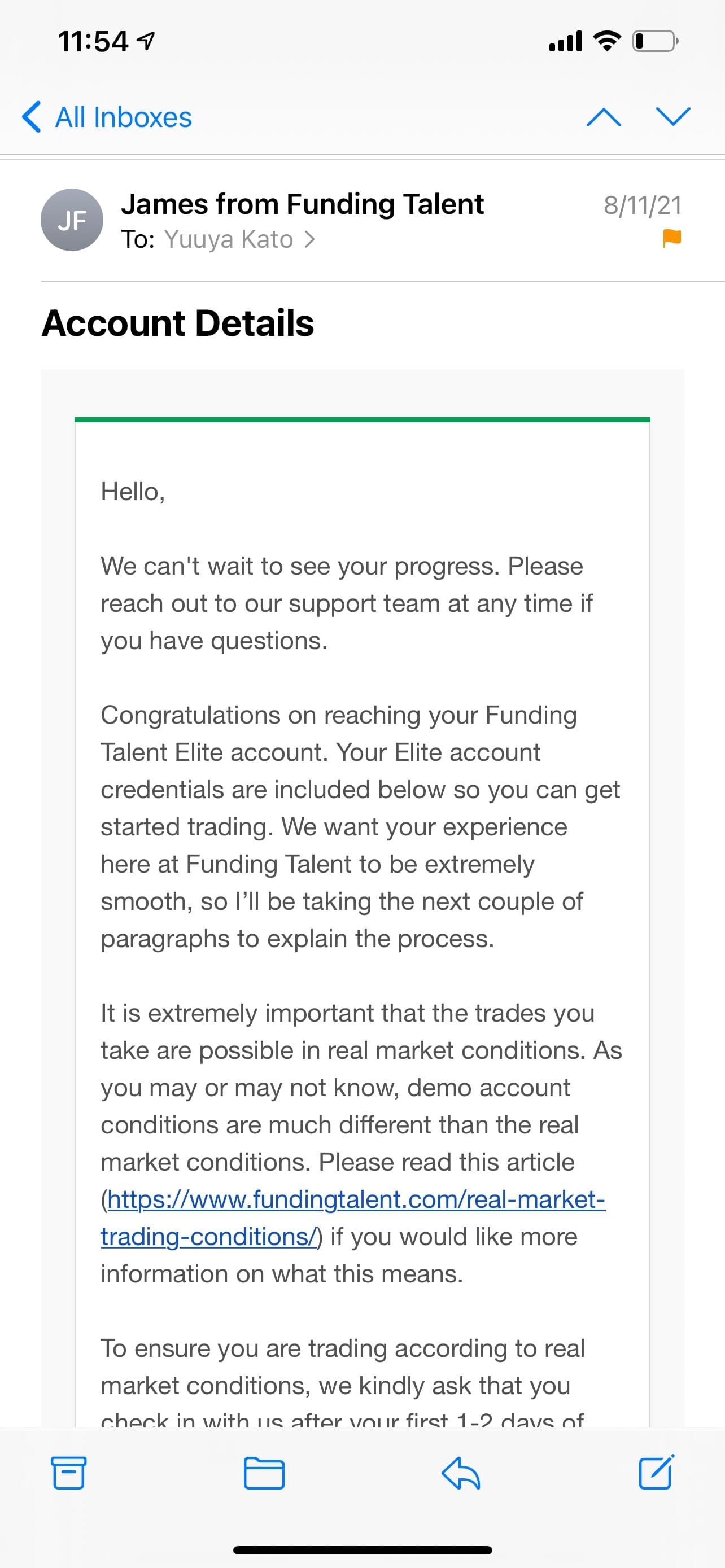Tap the JF sender avatar
The image size is (725, 1568).
pos(72,220)
